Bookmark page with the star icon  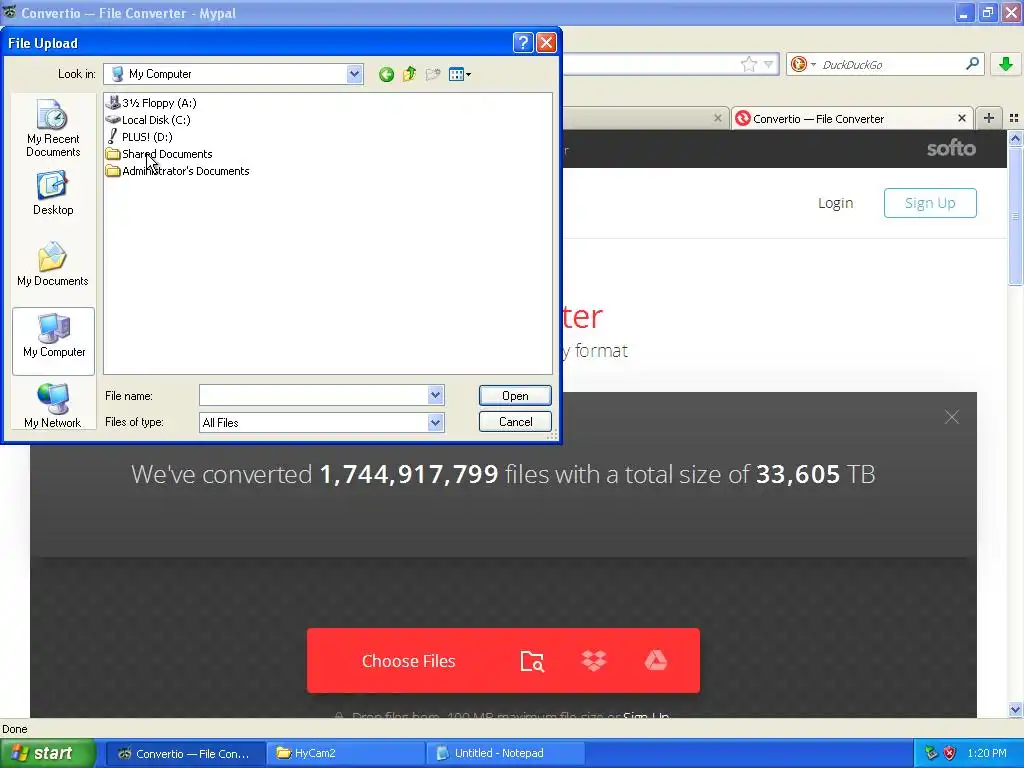(x=748, y=64)
